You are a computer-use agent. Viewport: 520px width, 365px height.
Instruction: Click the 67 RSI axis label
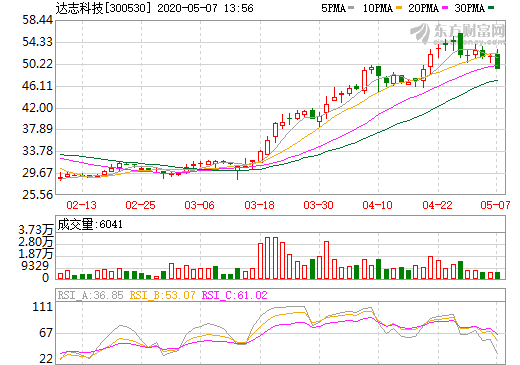point(46,333)
